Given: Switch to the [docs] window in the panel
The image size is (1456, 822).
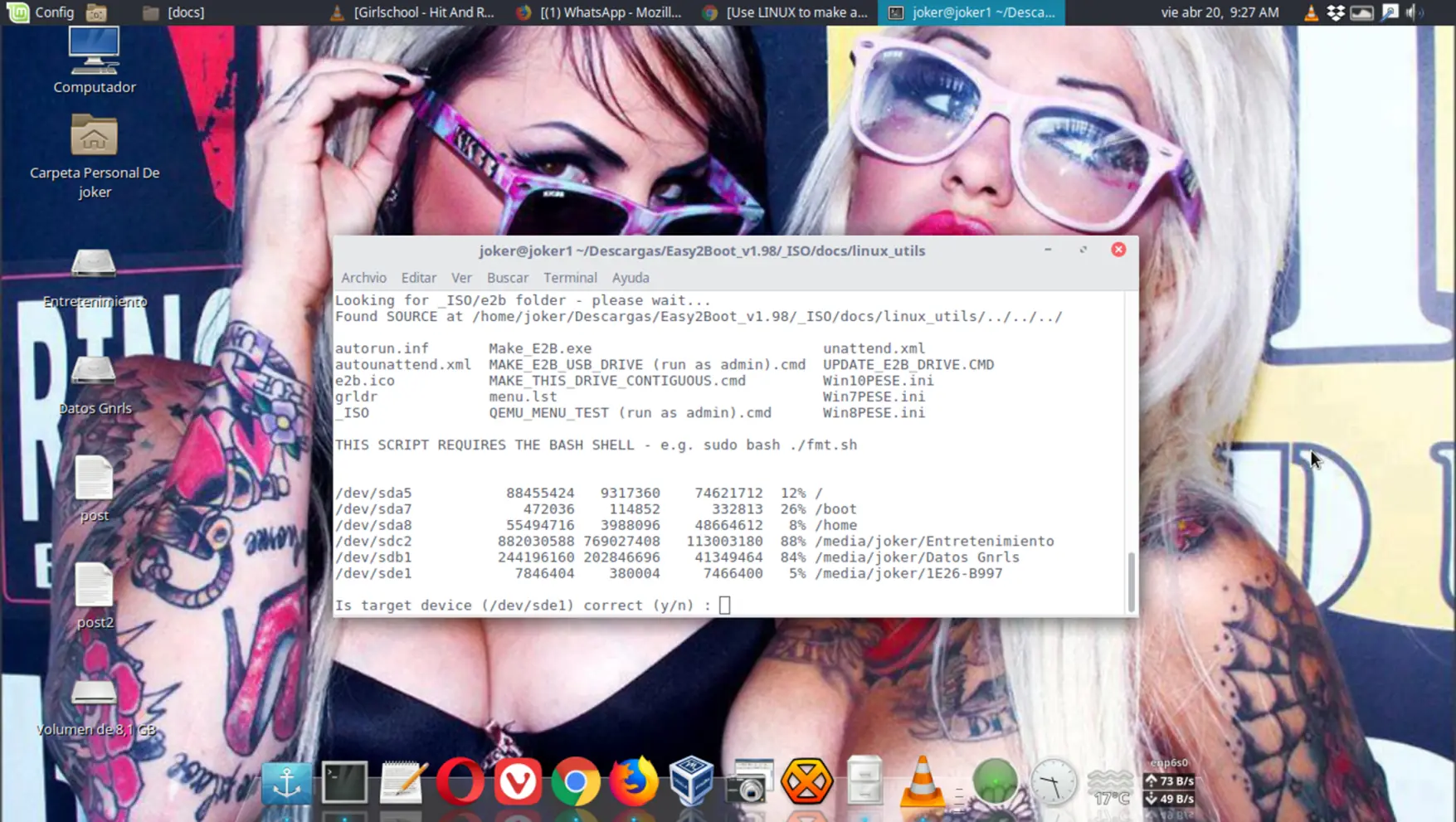Looking at the screenshot, I should click(173, 12).
